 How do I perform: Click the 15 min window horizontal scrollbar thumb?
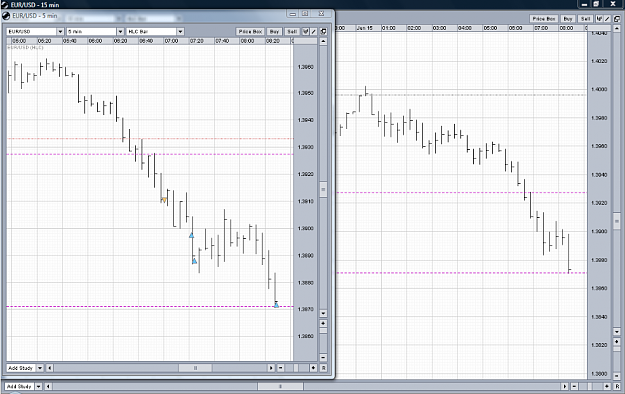coord(280,386)
